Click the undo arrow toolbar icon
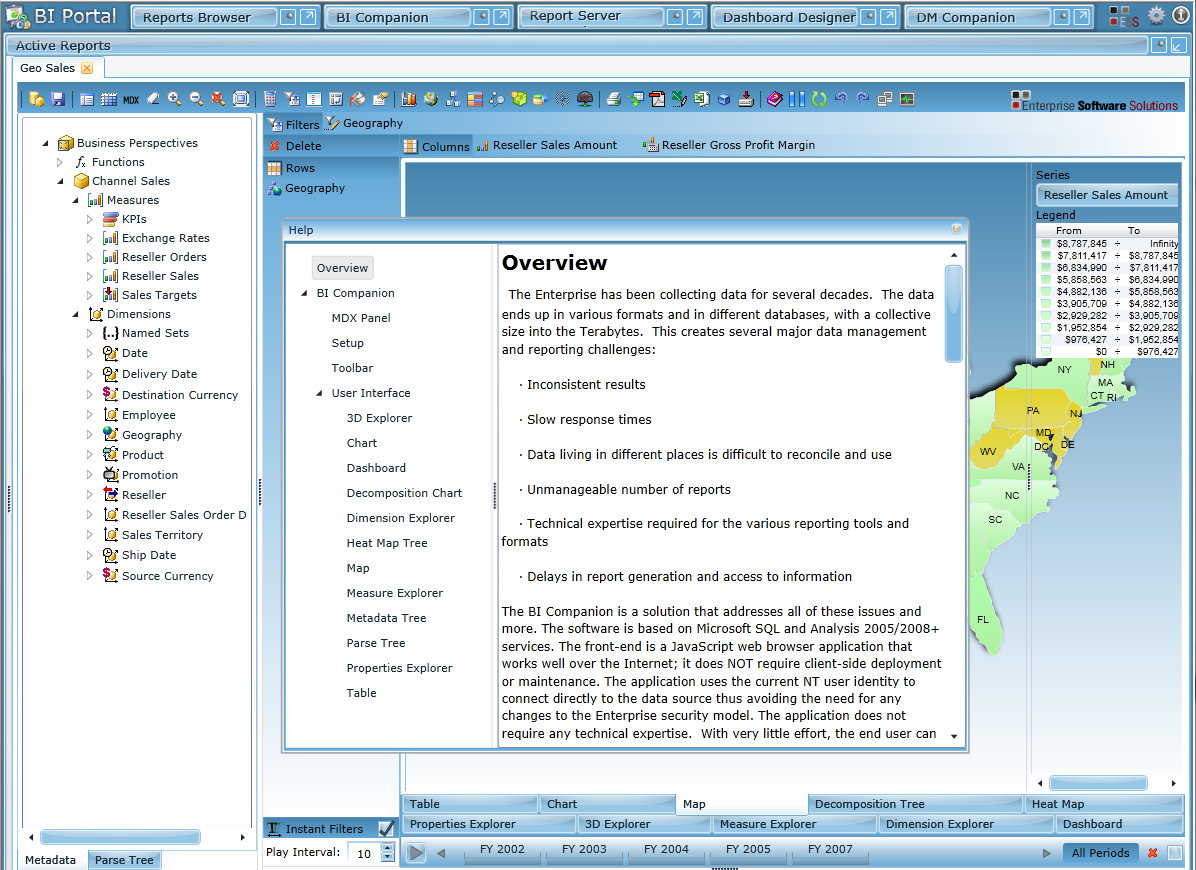Screen dimensions: 1196x870 [841, 99]
